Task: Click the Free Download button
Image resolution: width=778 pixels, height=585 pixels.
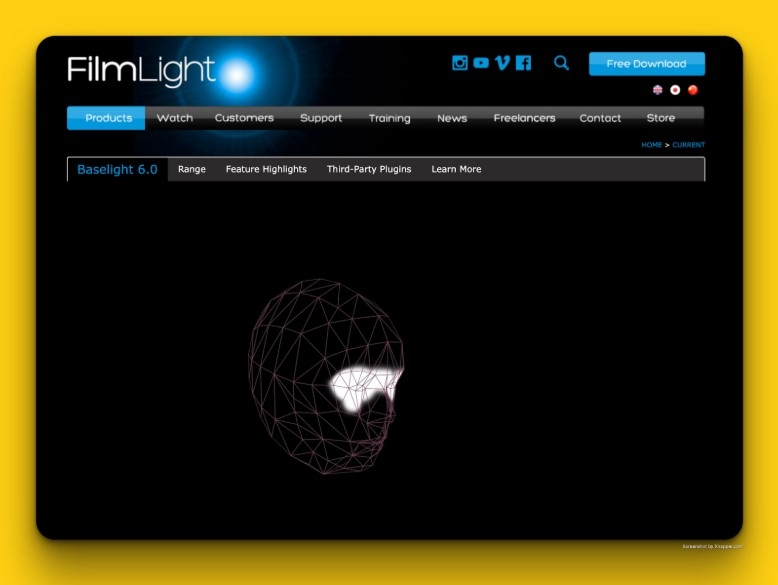Action: 647,64
